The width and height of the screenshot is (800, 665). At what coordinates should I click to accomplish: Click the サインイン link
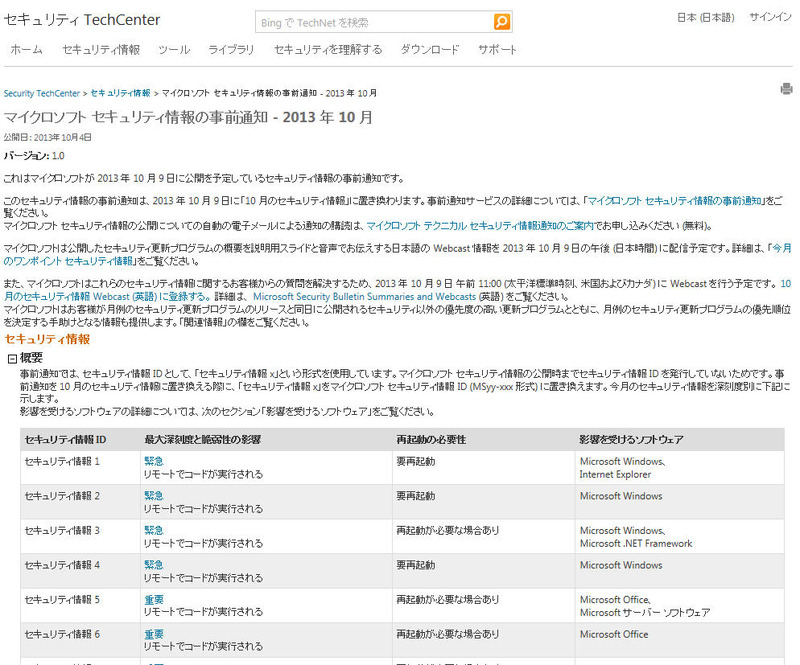(770, 18)
